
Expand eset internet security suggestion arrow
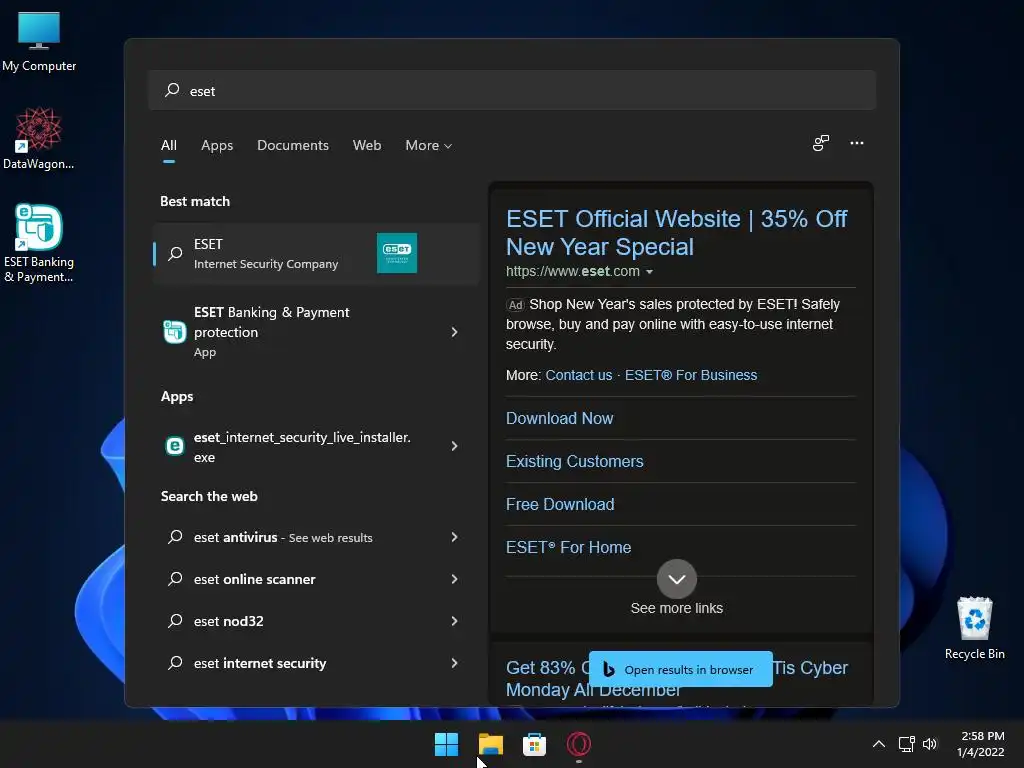(455, 663)
